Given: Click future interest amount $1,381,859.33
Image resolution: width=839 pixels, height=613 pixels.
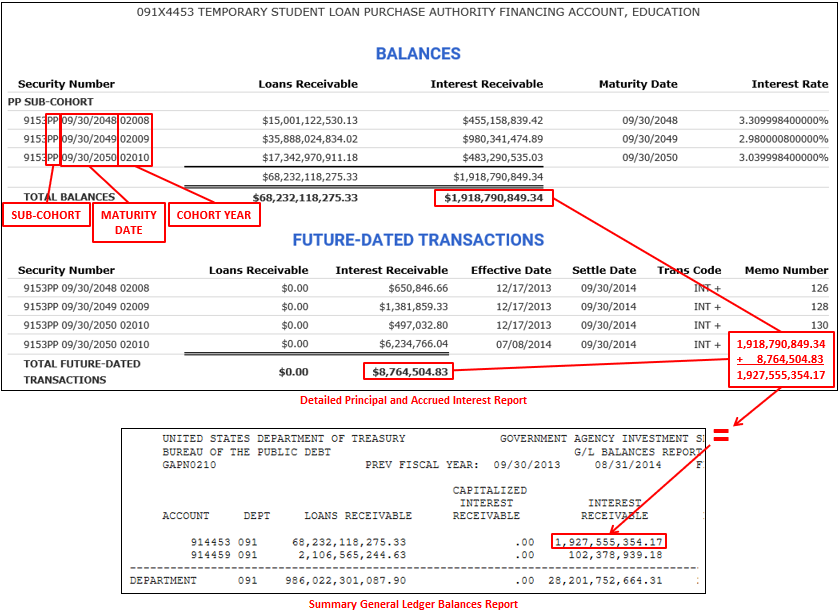Looking at the screenshot, I should (414, 307).
